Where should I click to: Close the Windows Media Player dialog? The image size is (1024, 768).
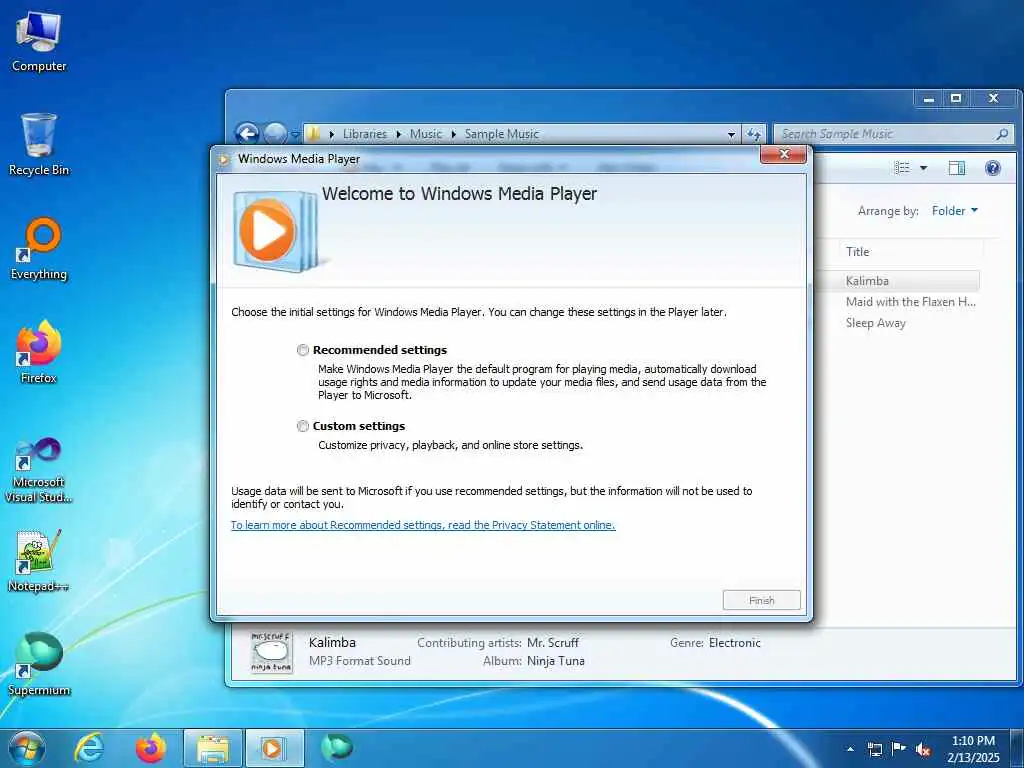pos(784,155)
